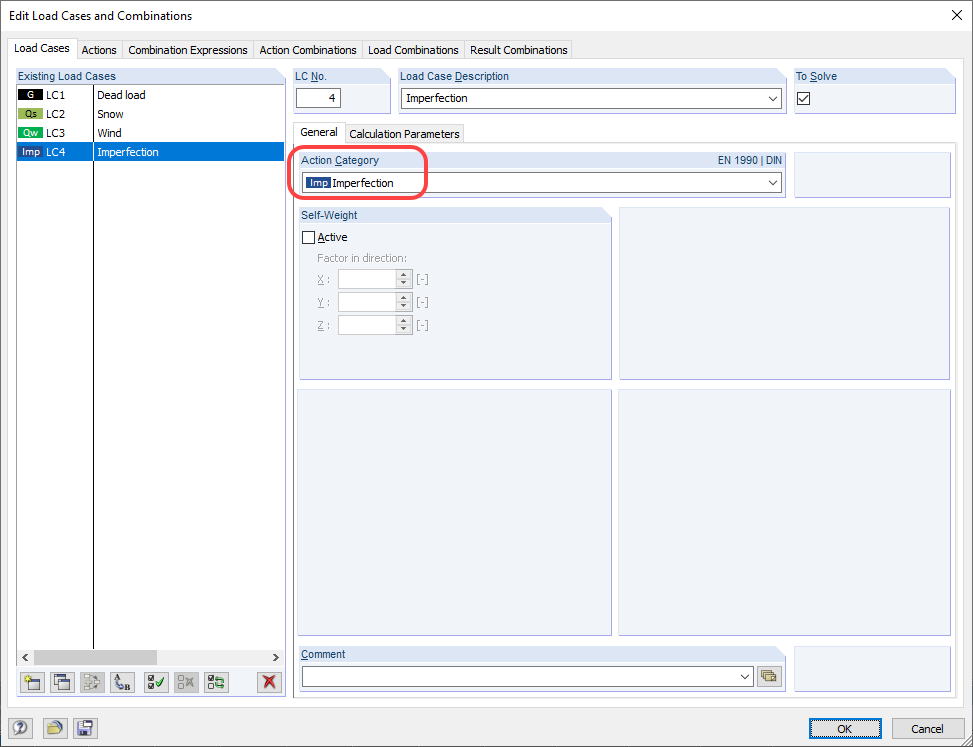Viewport: 973px width, 747px height.
Task: Click the LC1 label
Action: click(55, 95)
